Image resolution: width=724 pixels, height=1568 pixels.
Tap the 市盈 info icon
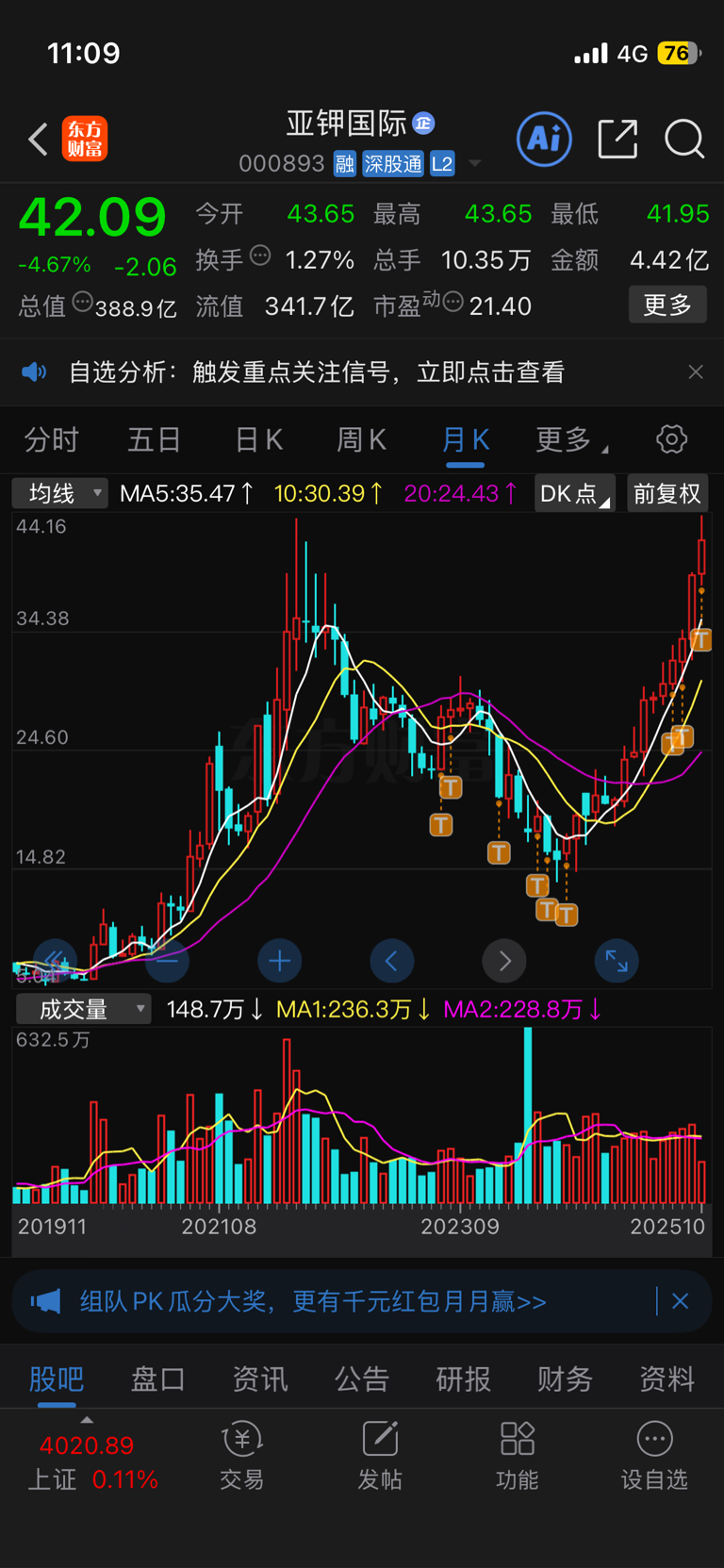[453, 303]
